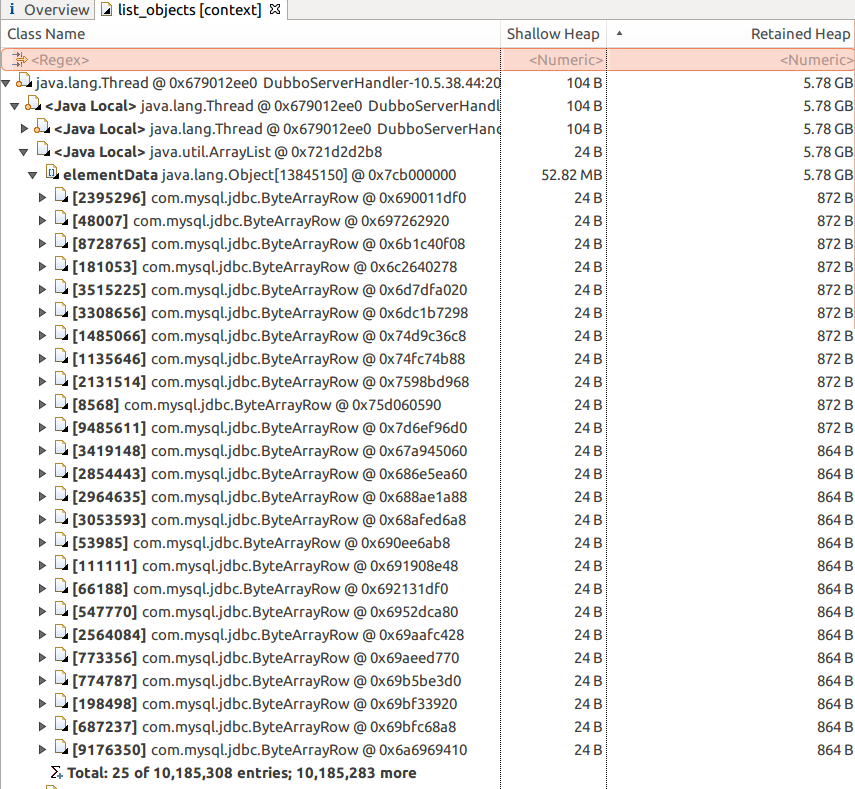Select the list_objects [context] tab
The width and height of the screenshot is (855, 789).
pos(180,10)
